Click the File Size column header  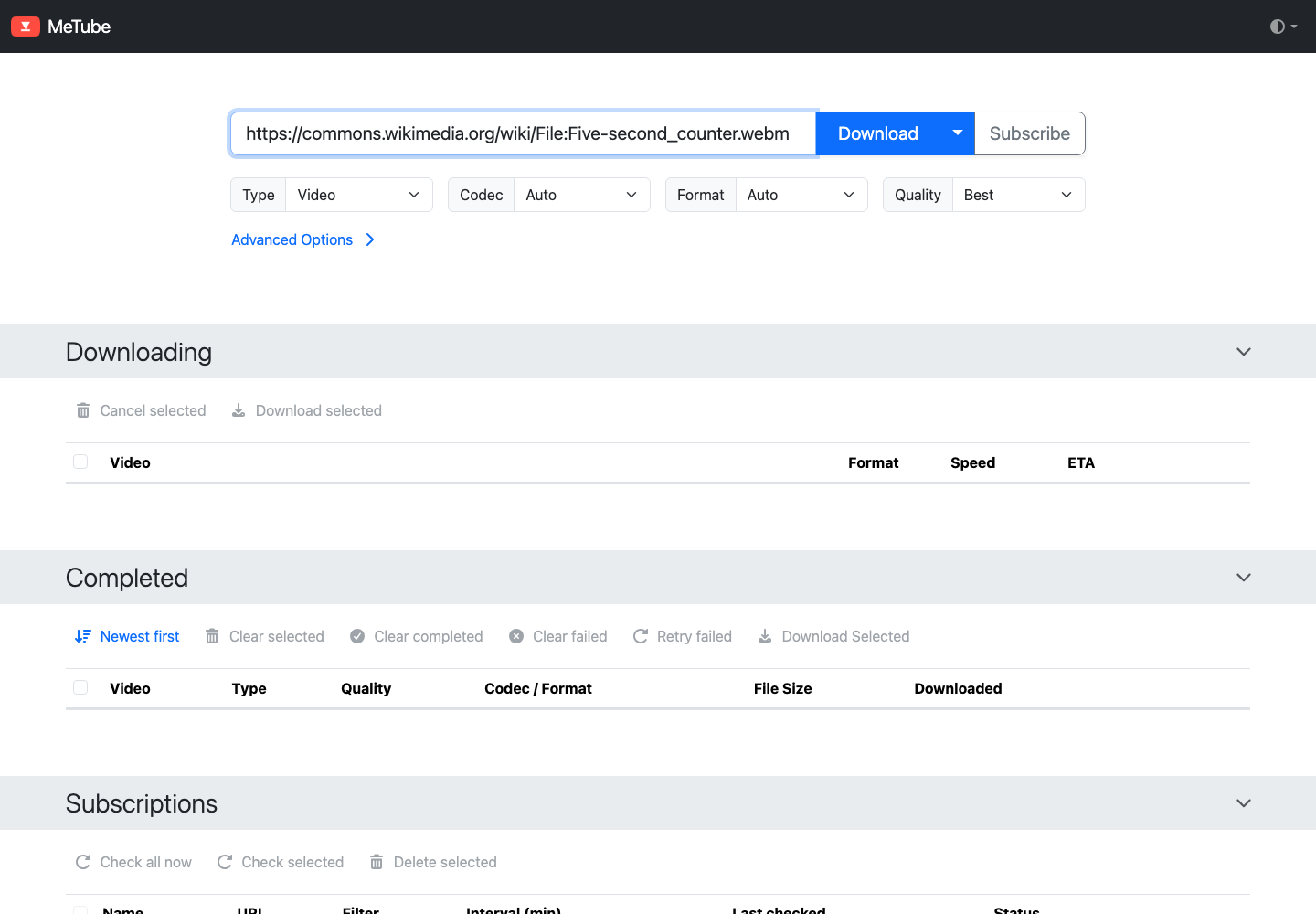pyautogui.click(x=783, y=688)
